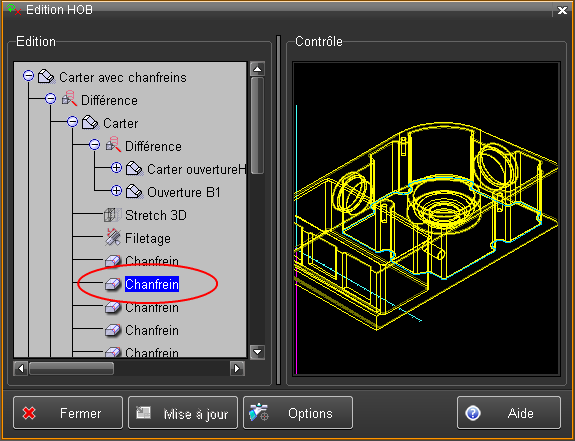Image resolution: width=575 pixels, height=441 pixels.
Task: Click the Carter ouvertureH solid icon
Action: [135, 169]
